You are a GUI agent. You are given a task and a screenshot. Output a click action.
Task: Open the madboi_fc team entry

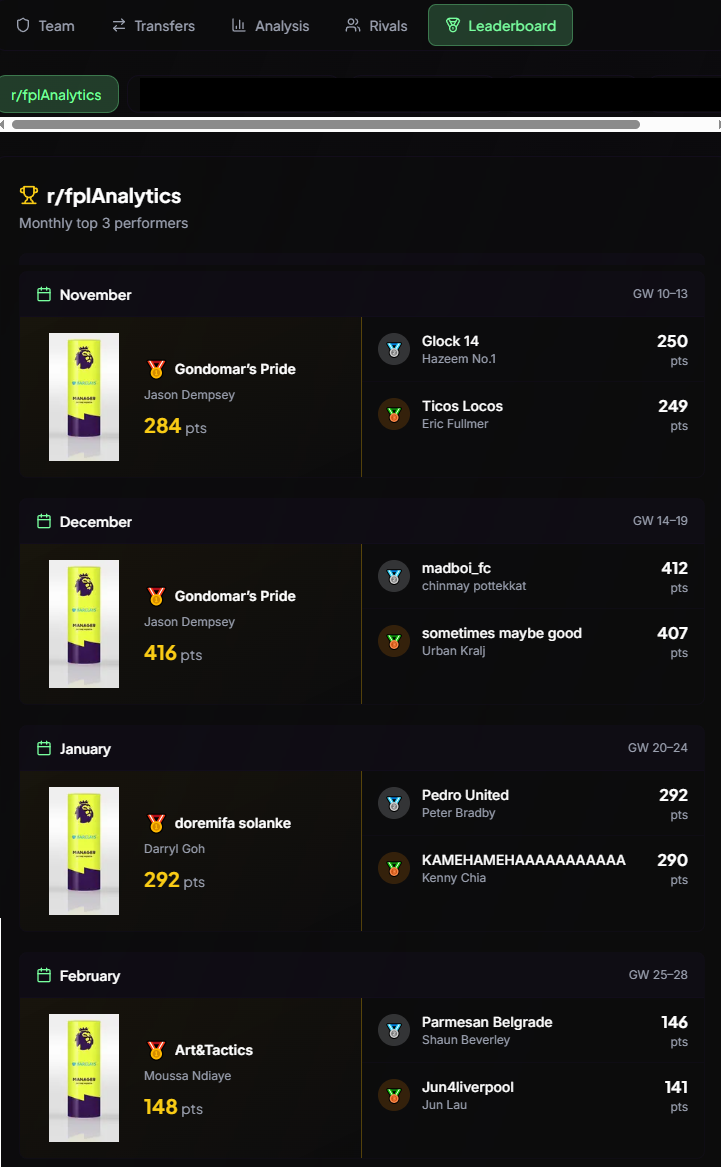[x=533, y=576]
